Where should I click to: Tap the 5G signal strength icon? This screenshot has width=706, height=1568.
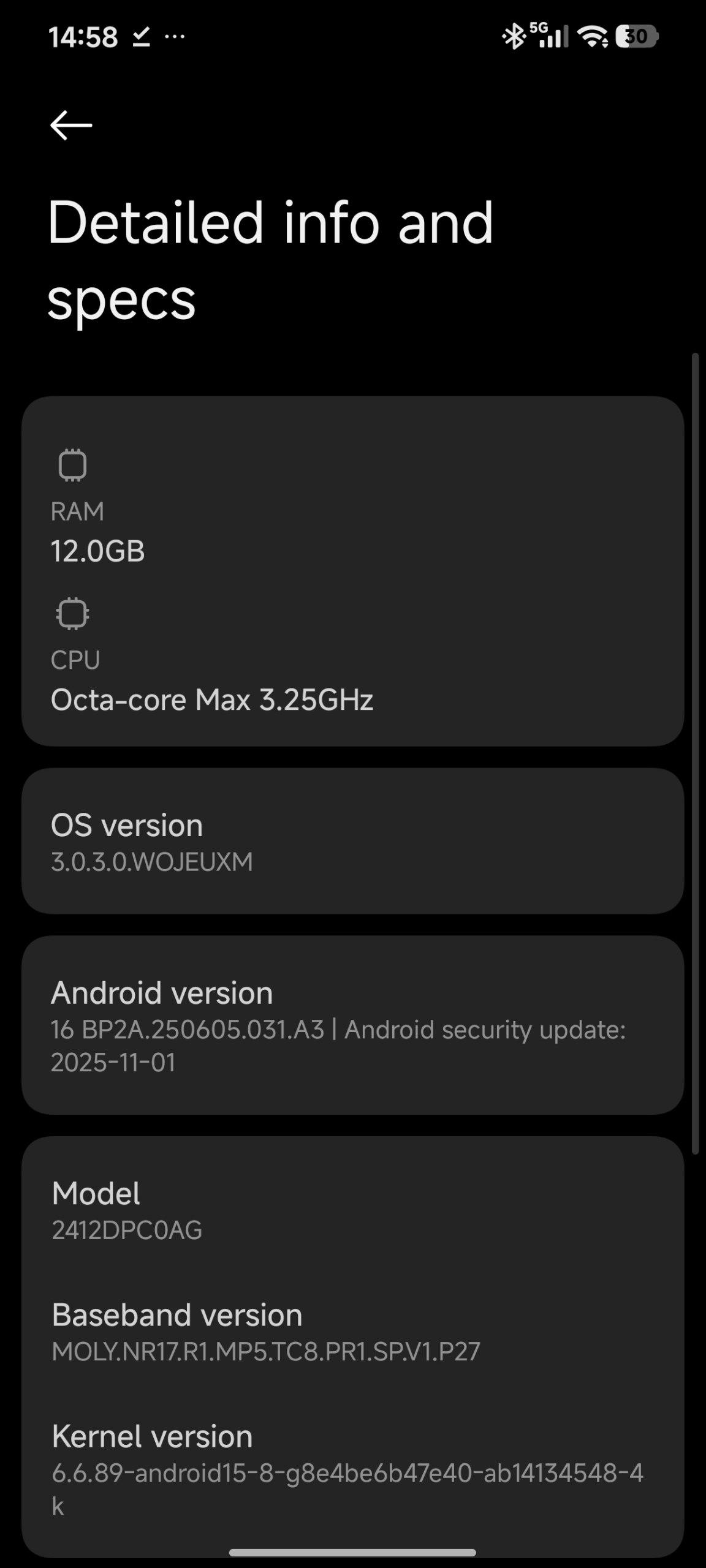pos(550,36)
